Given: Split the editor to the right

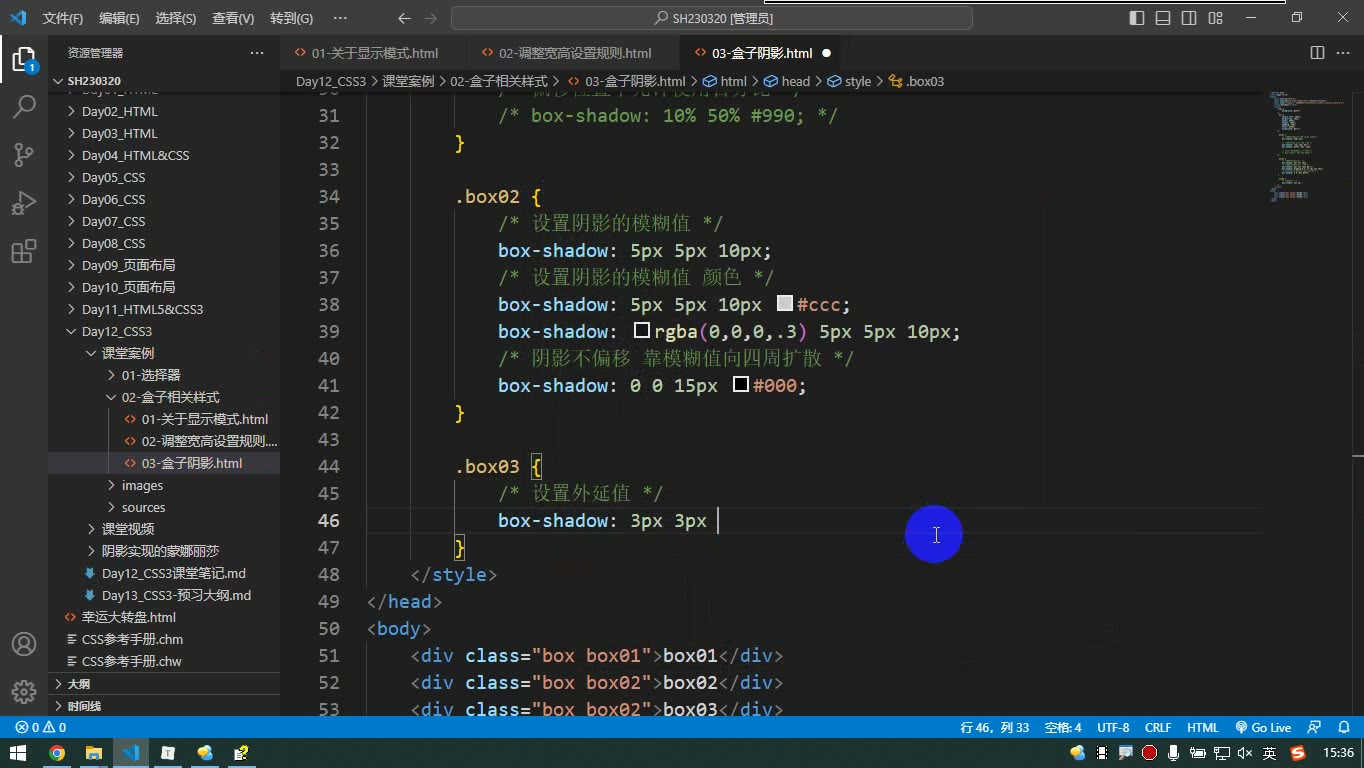Looking at the screenshot, I should tap(1317, 53).
